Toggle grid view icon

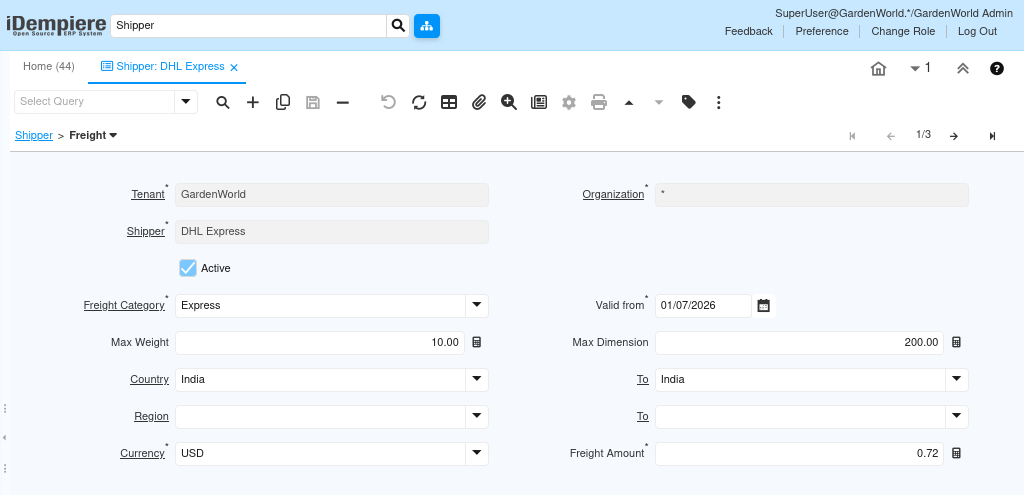pyautogui.click(x=449, y=103)
